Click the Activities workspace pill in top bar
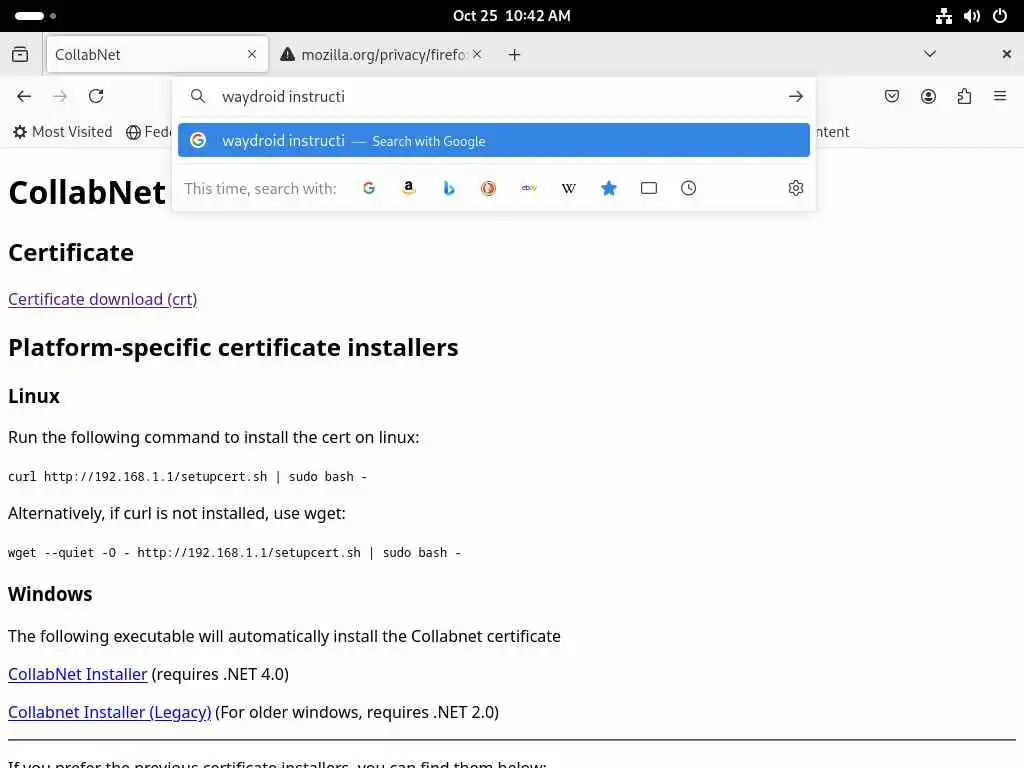The width and height of the screenshot is (1024, 768). click(x=35, y=16)
